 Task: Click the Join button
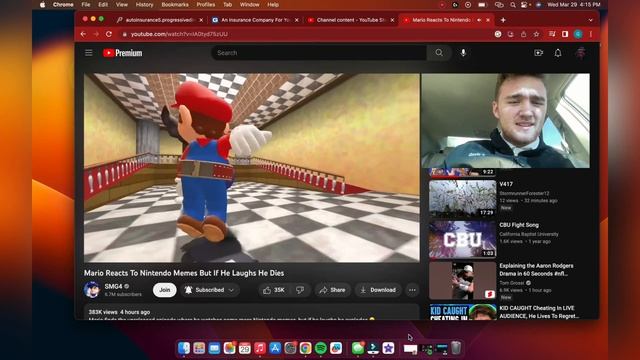pyautogui.click(x=164, y=290)
